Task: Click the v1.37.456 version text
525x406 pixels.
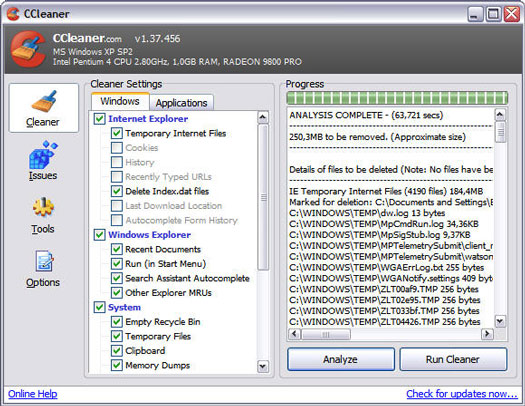Action: click(157, 39)
